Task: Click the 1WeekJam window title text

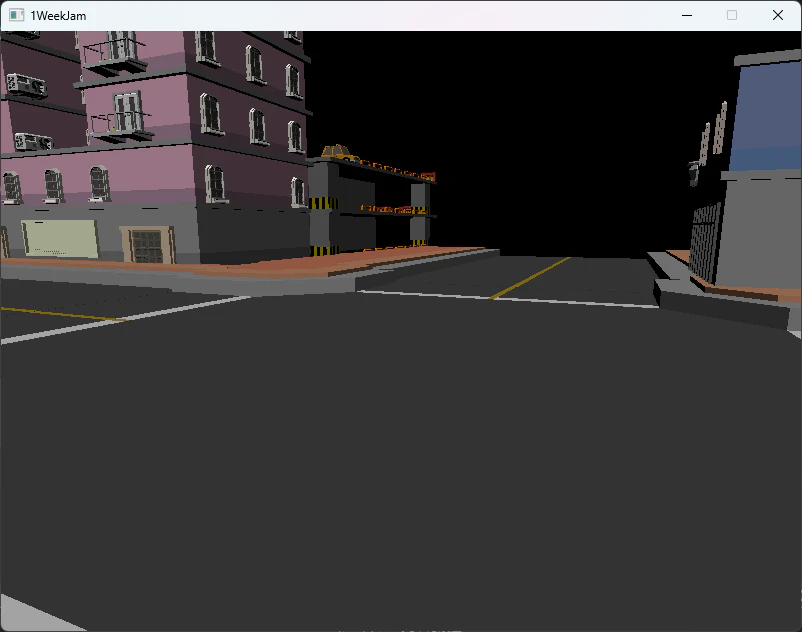Action: coord(58,16)
